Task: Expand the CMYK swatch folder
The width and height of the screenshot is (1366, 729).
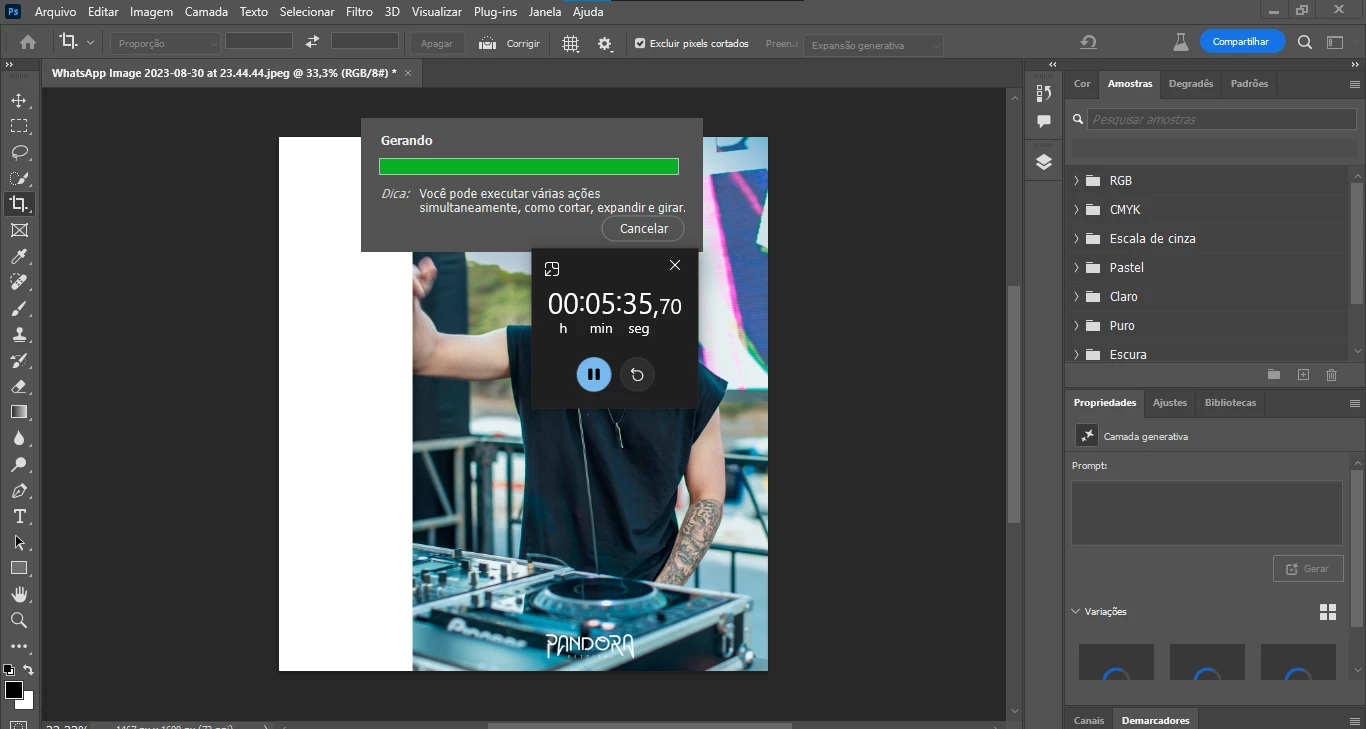Action: point(1077,210)
